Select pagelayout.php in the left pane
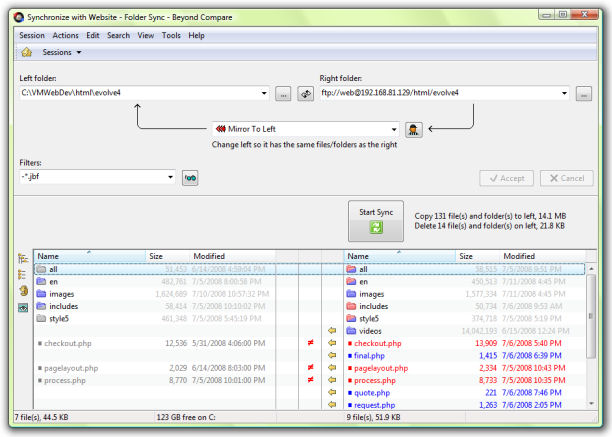612x437 pixels. click(x=155, y=368)
